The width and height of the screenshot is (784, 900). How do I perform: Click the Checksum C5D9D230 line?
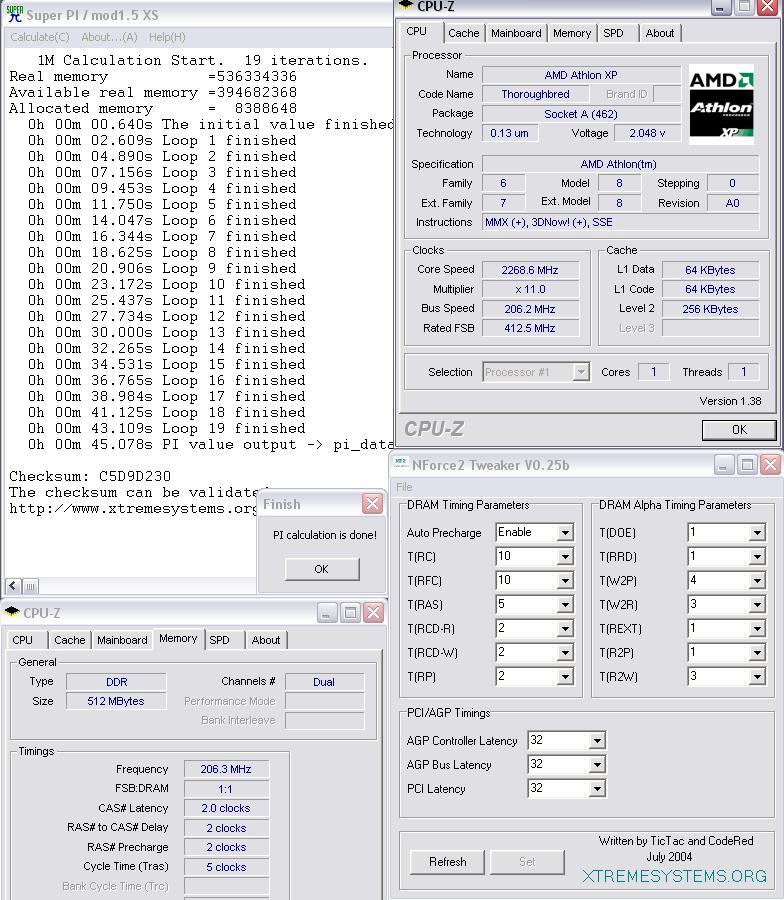tap(90, 476)
